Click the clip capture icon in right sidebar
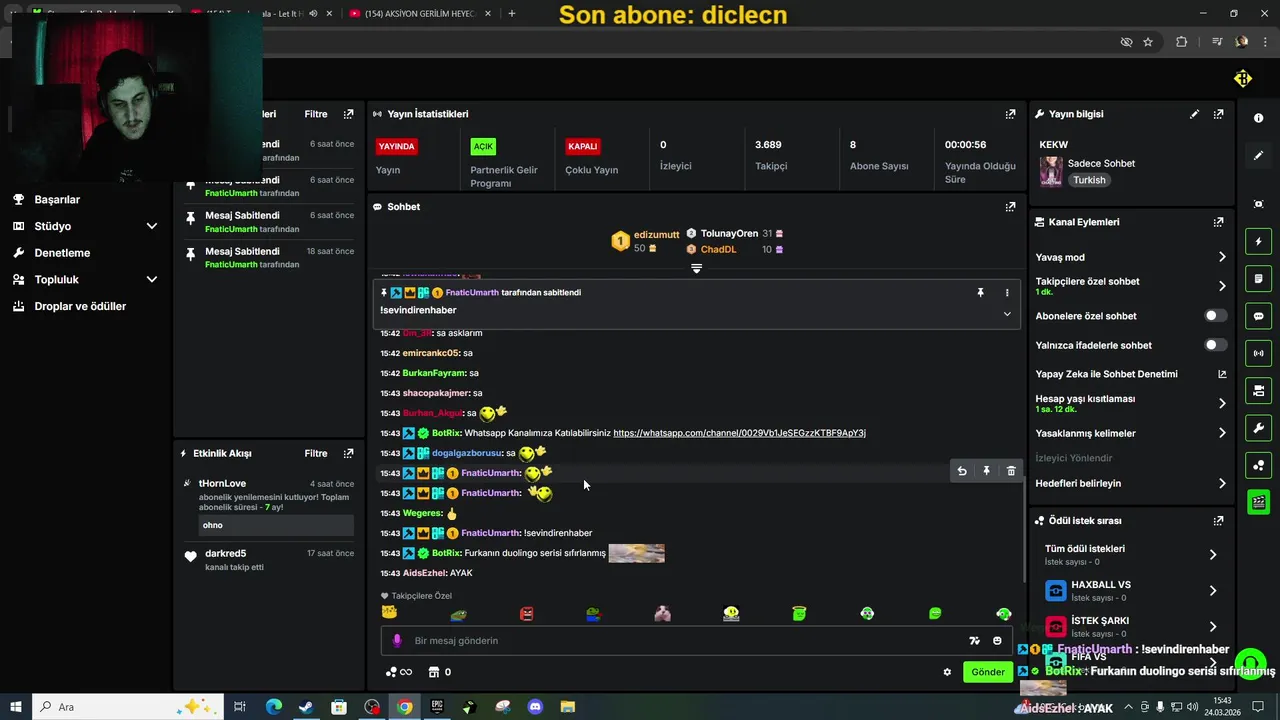Image resolution: width=1280 pixels, height=720 pixels. click(x=1258, y=204)
